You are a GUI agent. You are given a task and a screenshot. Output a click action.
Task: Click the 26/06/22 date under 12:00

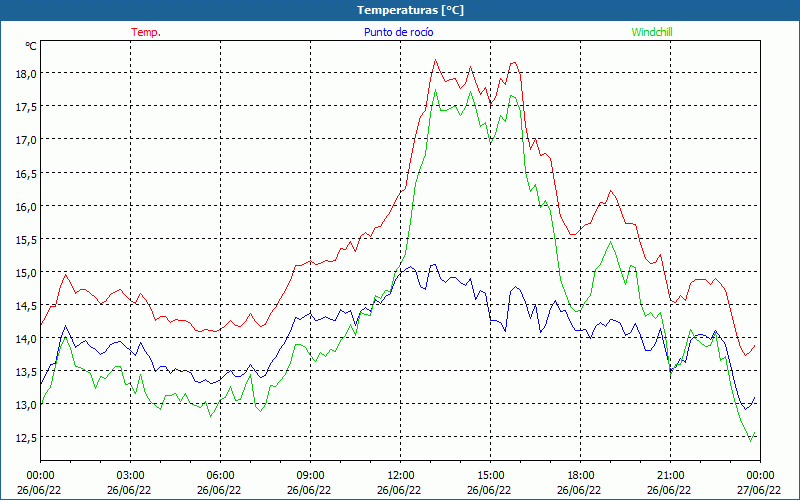pyautogui.click(x=399, y=490)
